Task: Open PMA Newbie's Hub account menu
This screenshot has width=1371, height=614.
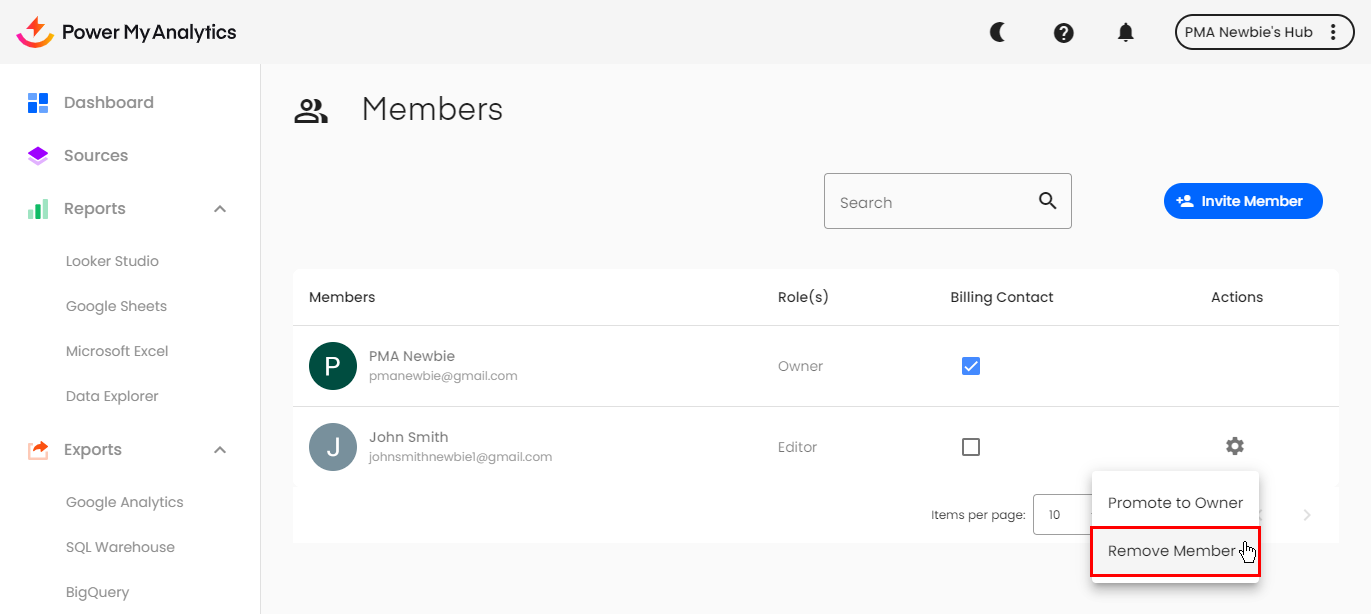Action: click(1261, 32)
